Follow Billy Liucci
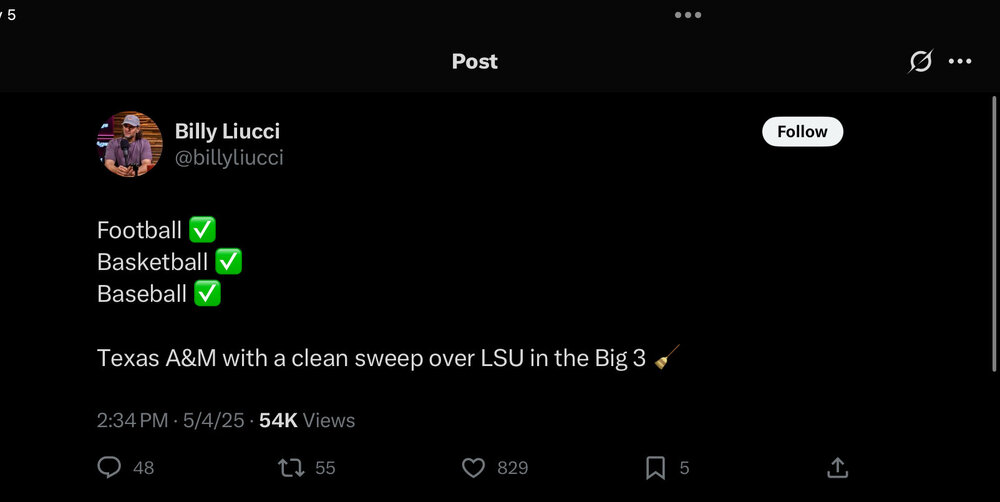 pyautogui.click(x=802, y=131)
